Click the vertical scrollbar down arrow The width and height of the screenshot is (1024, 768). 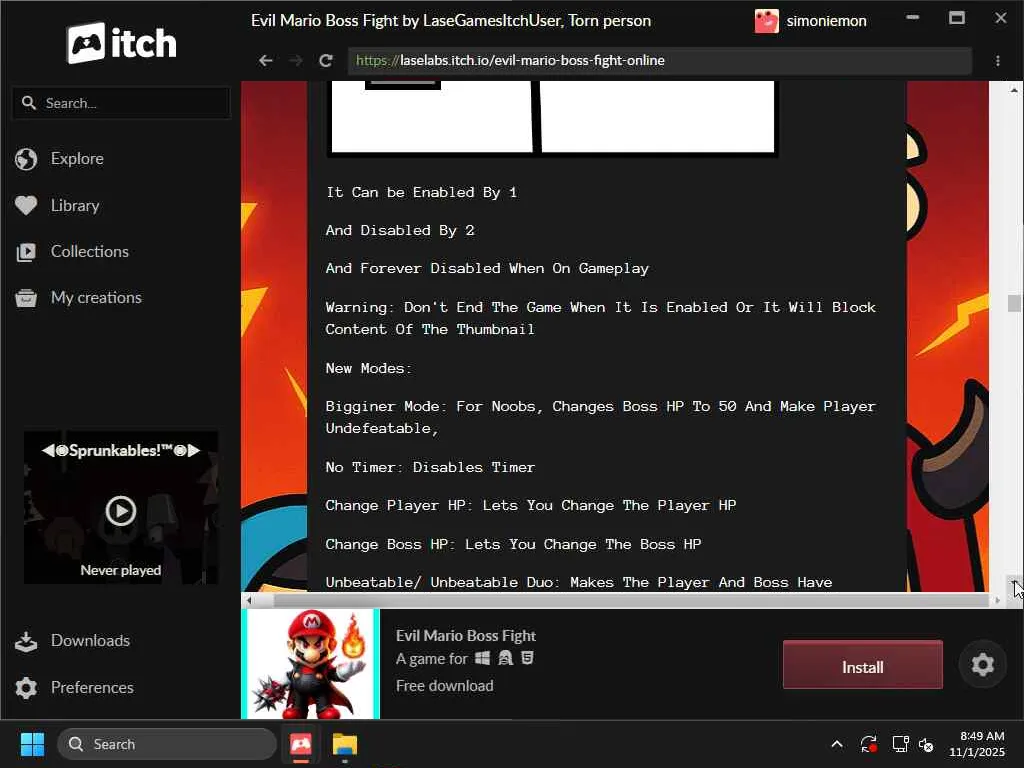[x=1014, y=581]
